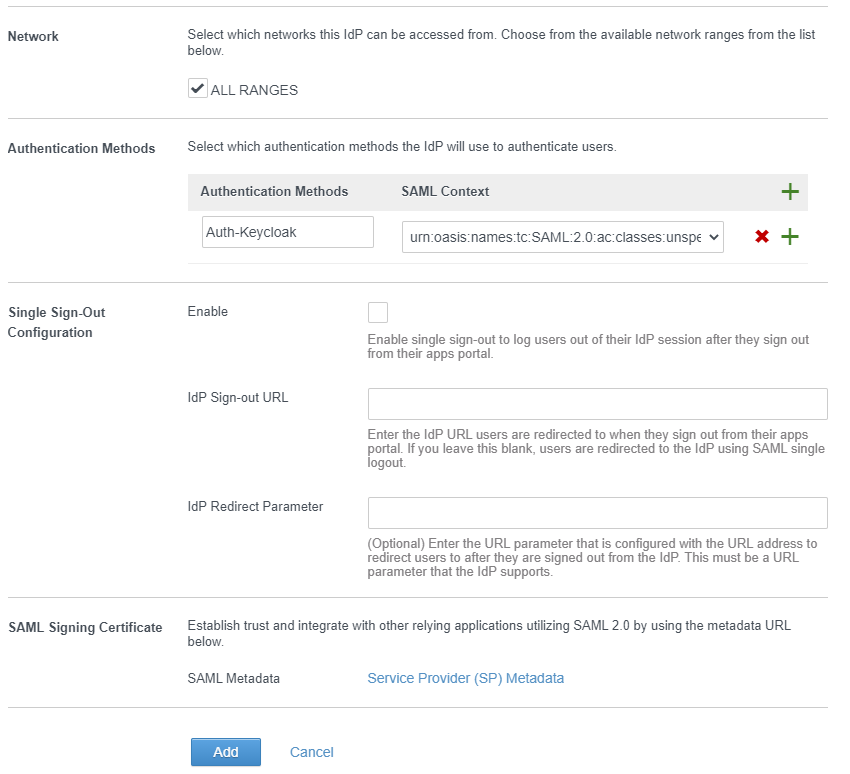Click the SAML Context column header
The height and width of the screenshot is (774, 850).
pyautogui.click(x=445, y=191)
